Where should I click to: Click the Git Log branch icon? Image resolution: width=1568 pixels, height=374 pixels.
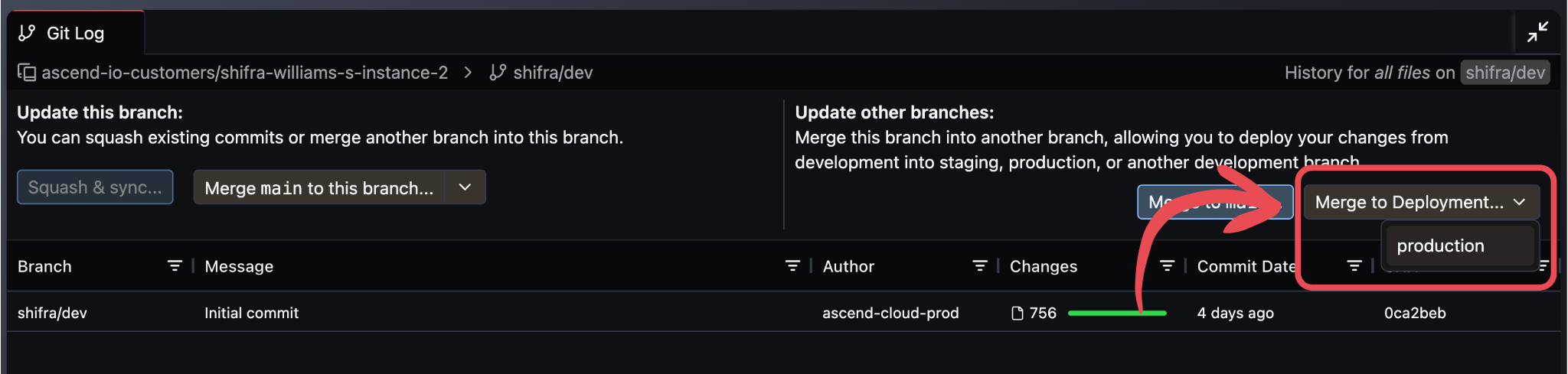tap(27, 33)
